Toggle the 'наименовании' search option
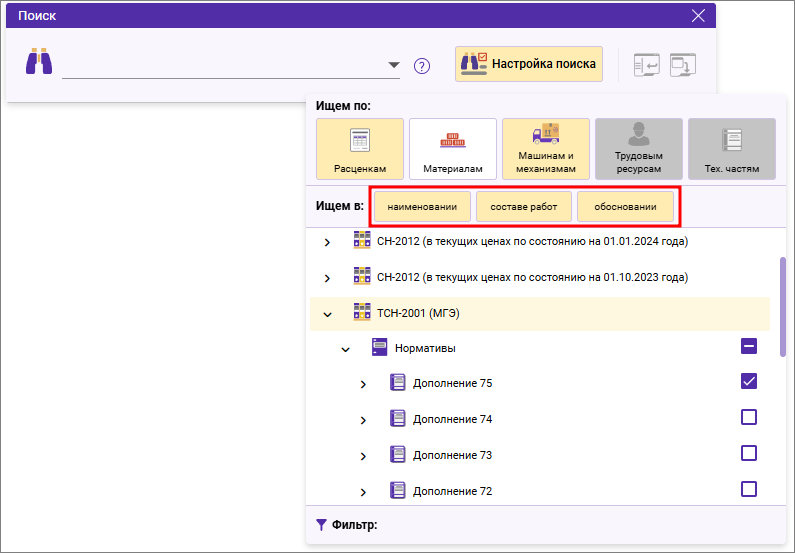The width and height of the screenshot is (795, 553). (x=421, y=207)
